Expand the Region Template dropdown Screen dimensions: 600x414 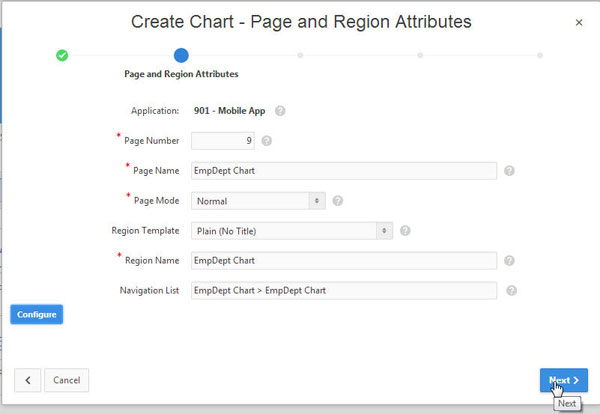(x=291, y=231)
